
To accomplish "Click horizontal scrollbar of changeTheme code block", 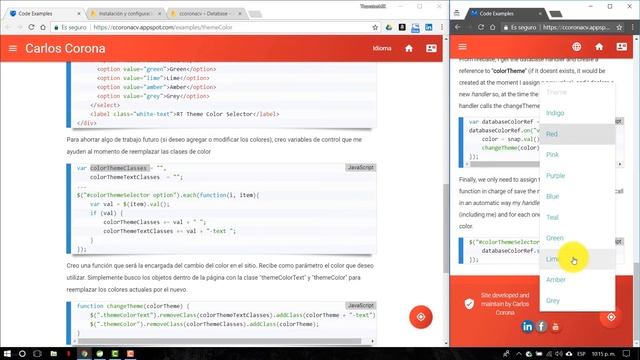I will pos(220,341).
